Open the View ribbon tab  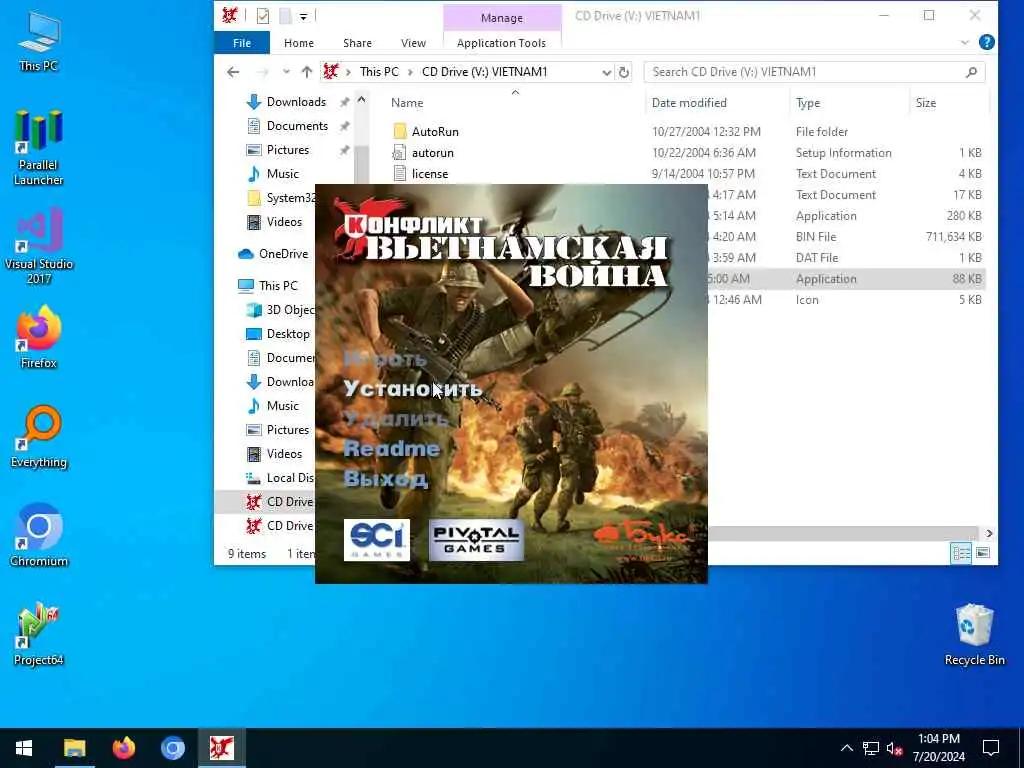413,43
